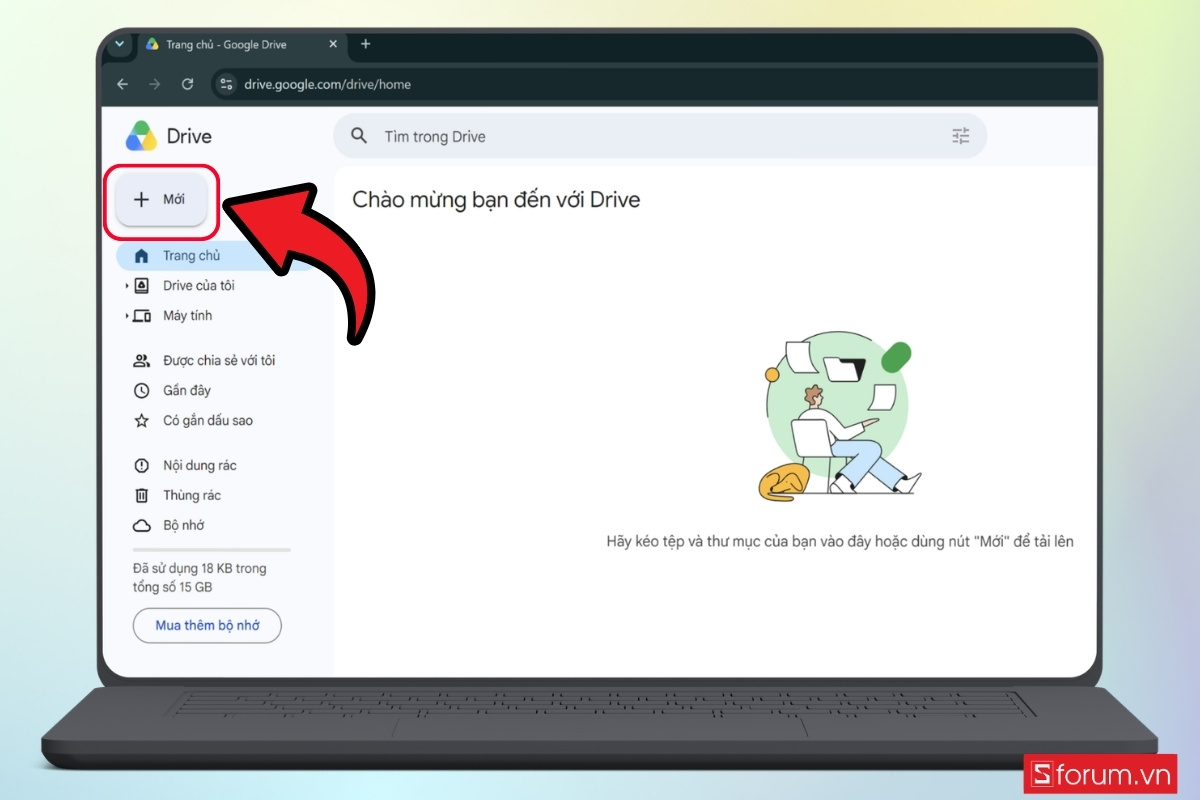
Task: Open Được chia sẻ với tôi
Action: tap(219, 361)
